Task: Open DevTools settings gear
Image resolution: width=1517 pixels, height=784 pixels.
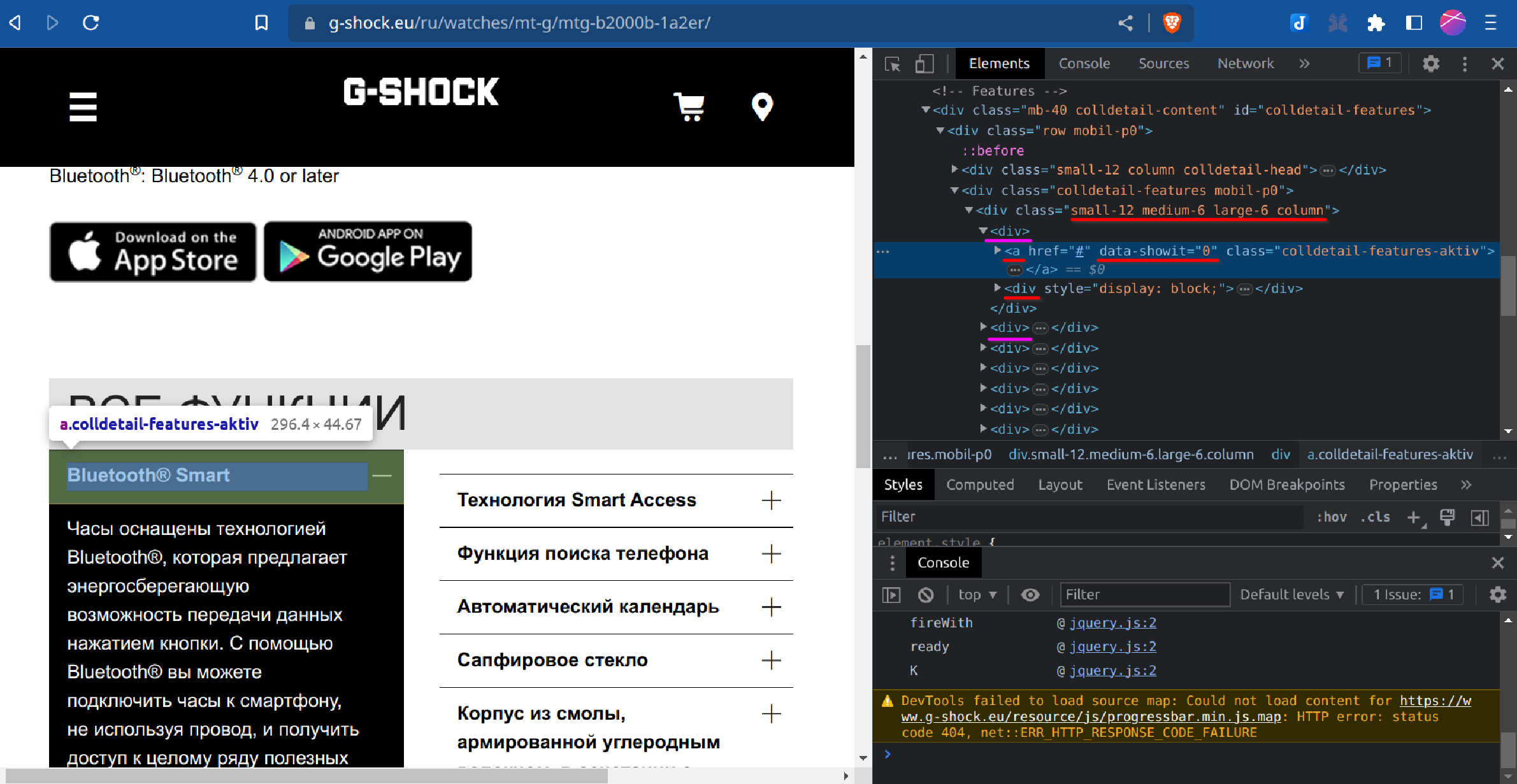Action: 1431,64
